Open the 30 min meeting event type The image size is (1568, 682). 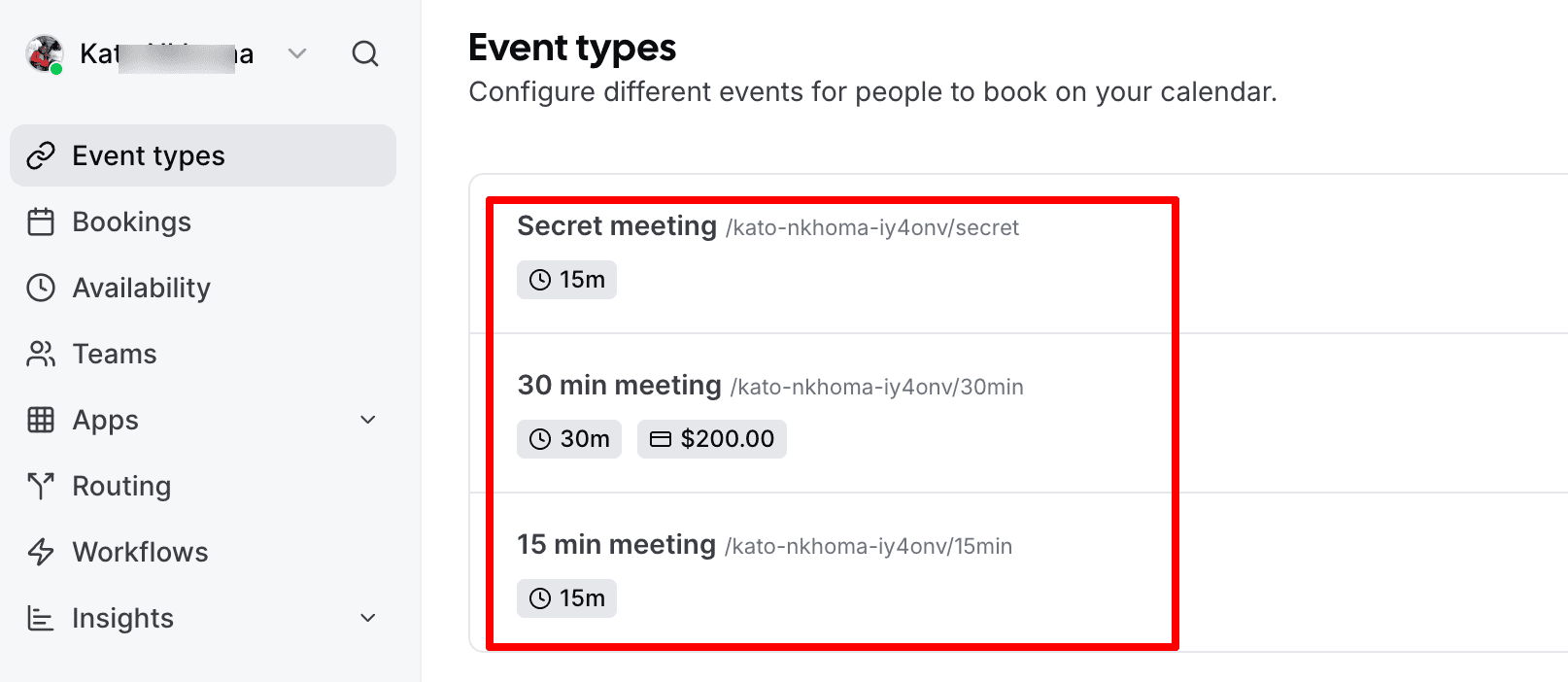pos(620,384)
